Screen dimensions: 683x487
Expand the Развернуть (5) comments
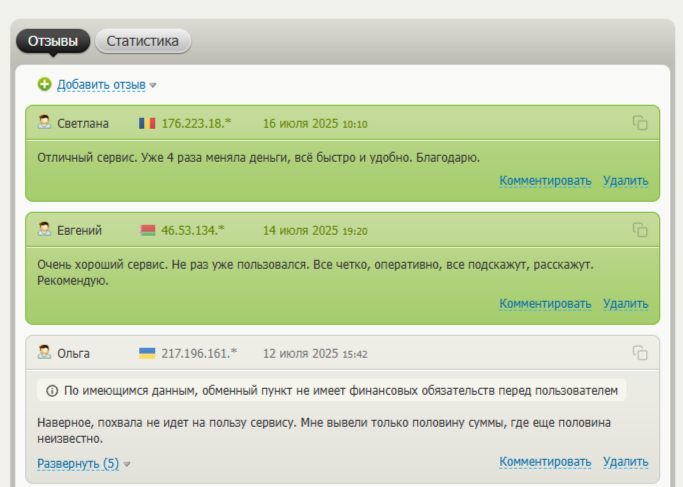point(78,463)
